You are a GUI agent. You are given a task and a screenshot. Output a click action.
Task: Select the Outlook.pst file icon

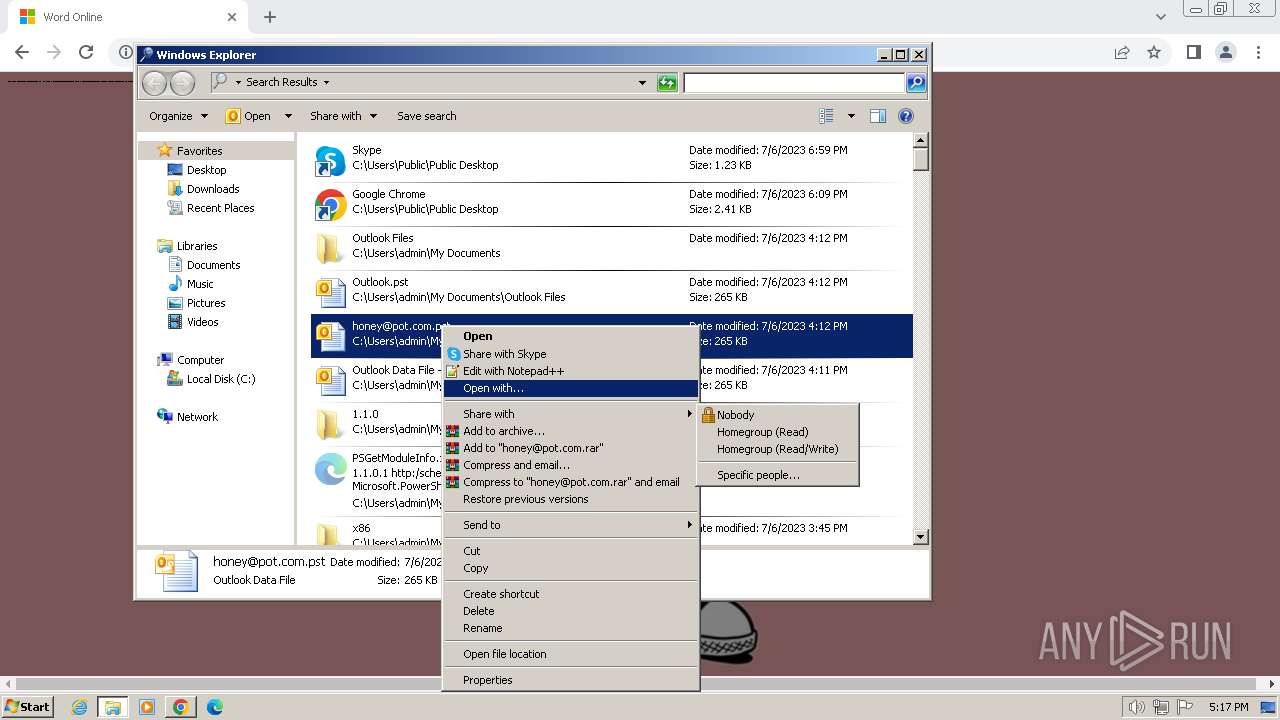[x=330, y=292]
